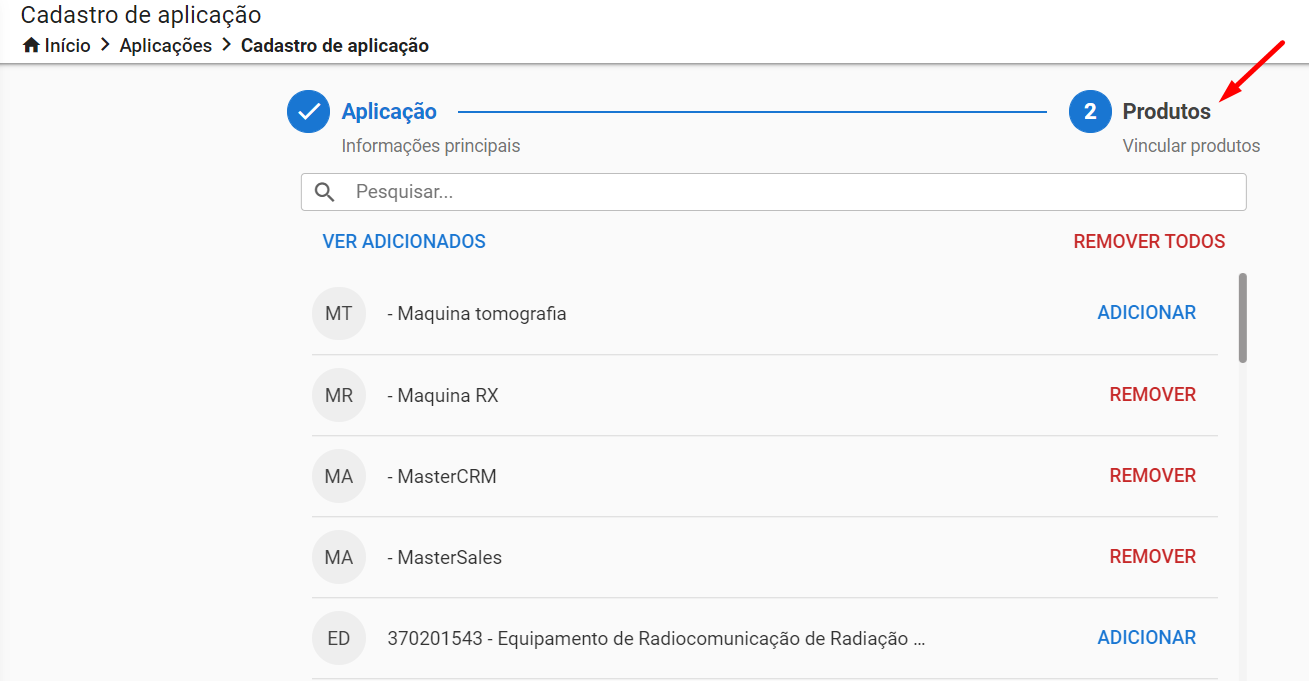Go to Aplicações in the breadcrumb

(166, 46)
